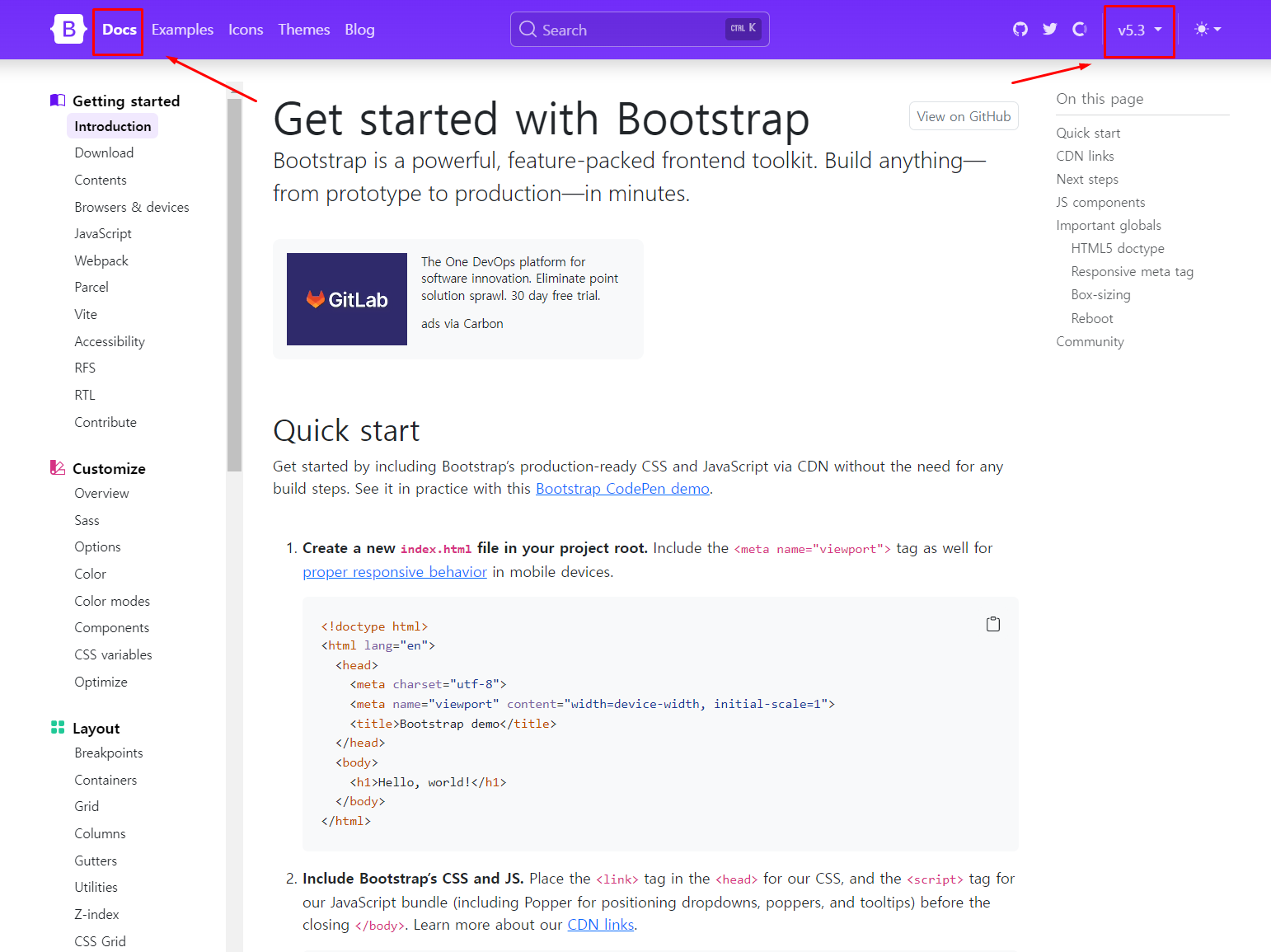The height and width of the screenshot is (952, 1271).
Task: Open the Blog nav item
Action: click(359, 30)
